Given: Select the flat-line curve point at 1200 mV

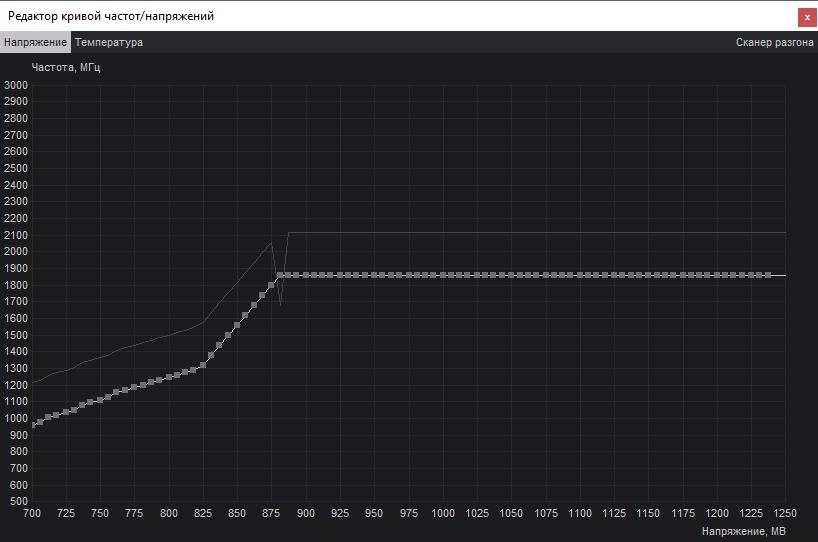Looking at the screenshot, I should click(717, 275).
